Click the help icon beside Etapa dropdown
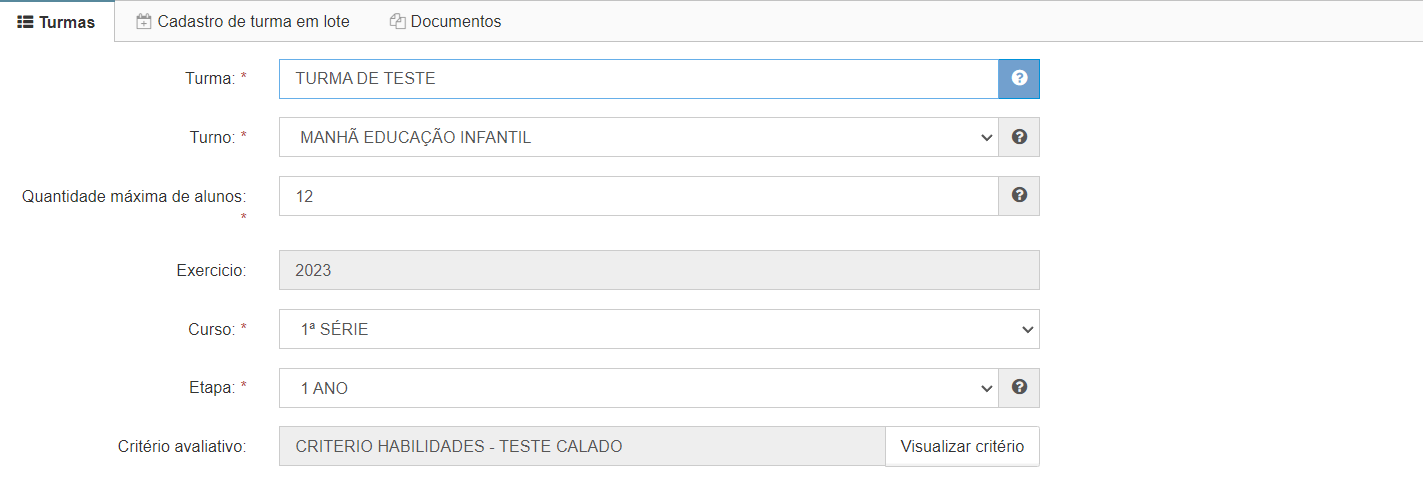Image resolution: width=1423 pixels, height=482 pixels. click(1019, 388)
